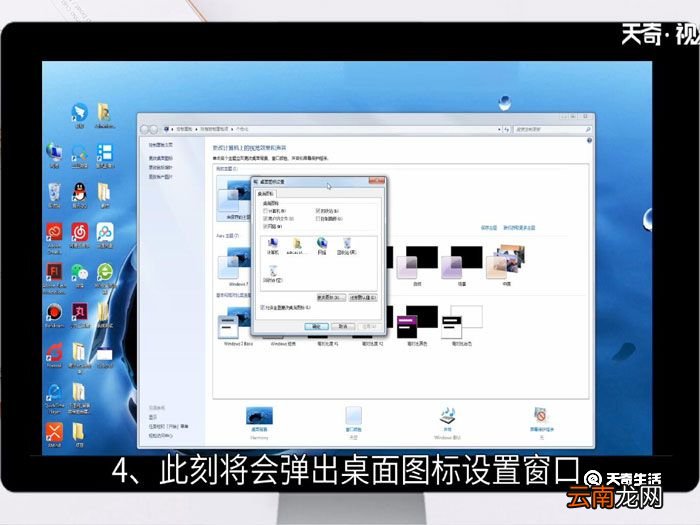
Task: Open the 显示 link under See also
Action: coord(153,417)
